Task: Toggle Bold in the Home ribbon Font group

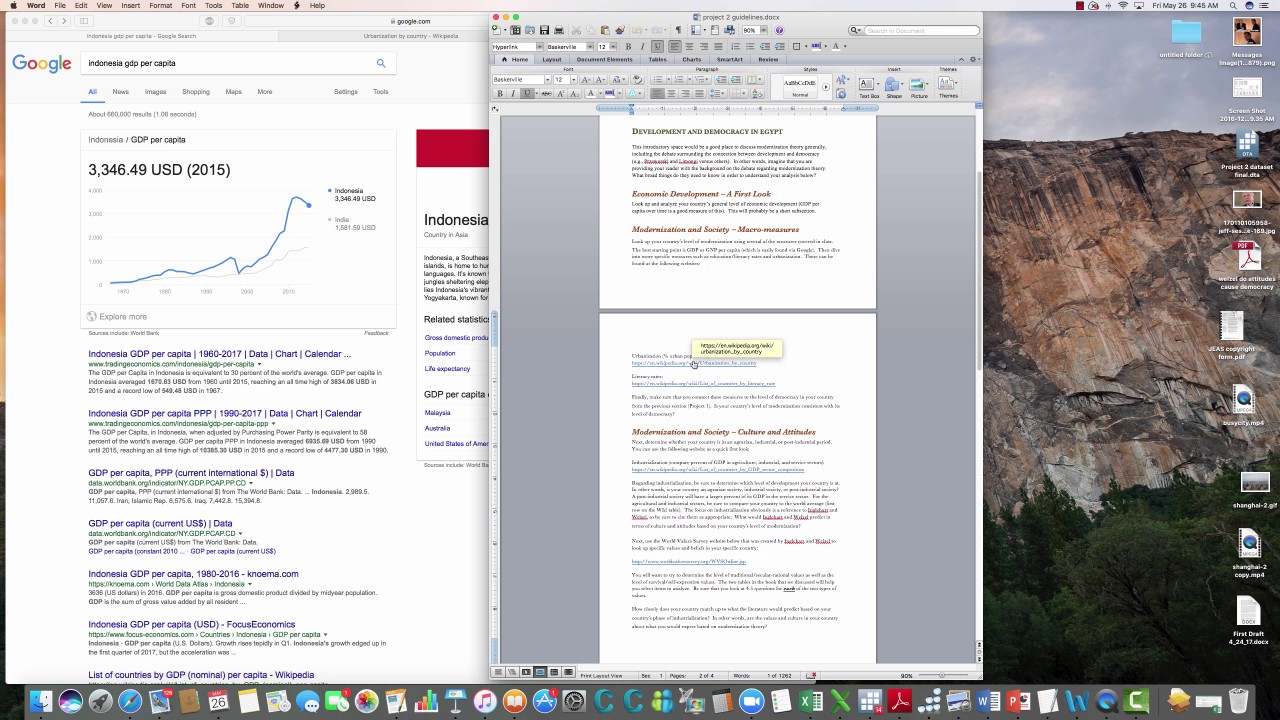Action: (x=500, y=93)
